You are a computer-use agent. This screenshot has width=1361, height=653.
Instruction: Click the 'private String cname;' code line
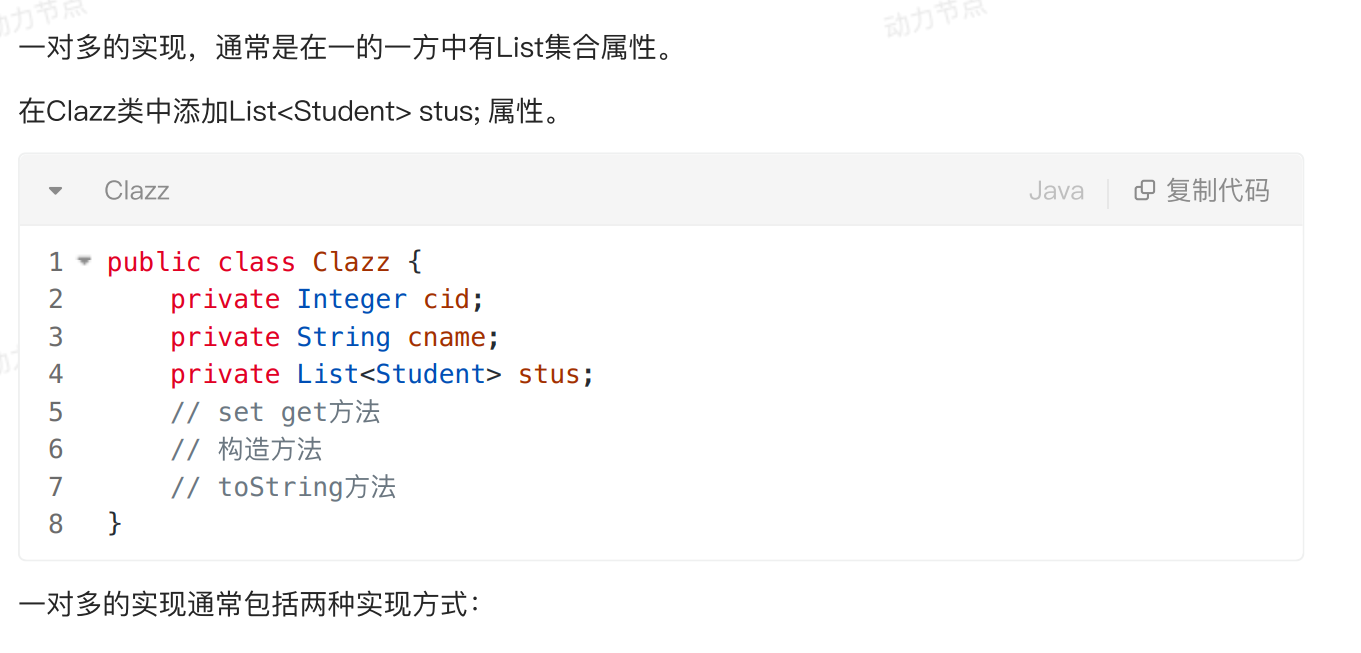coord(335,337)
